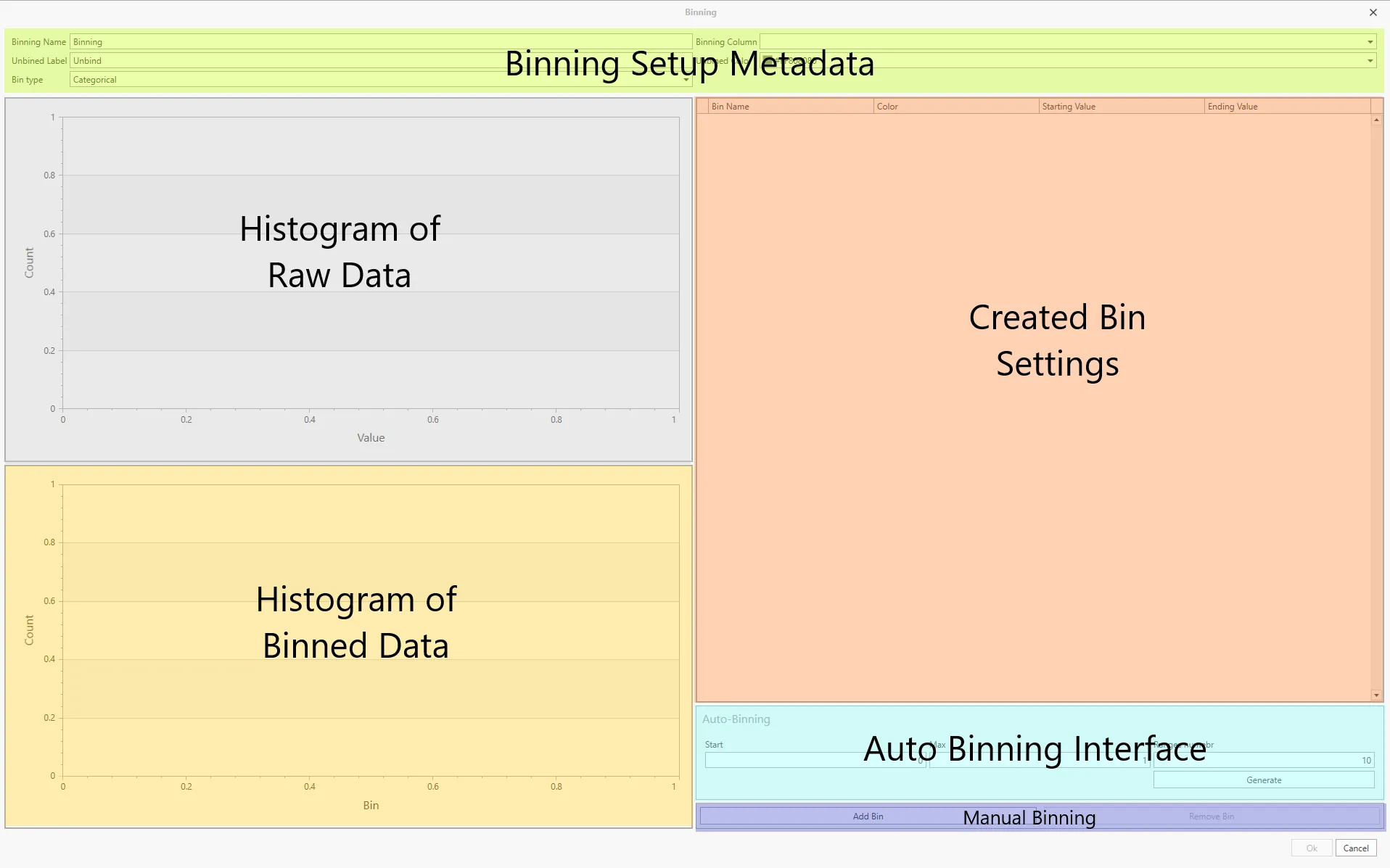Click the Auto-Binning Start value field
Screen dimensions: 1390x868
[x=815, y=760]
